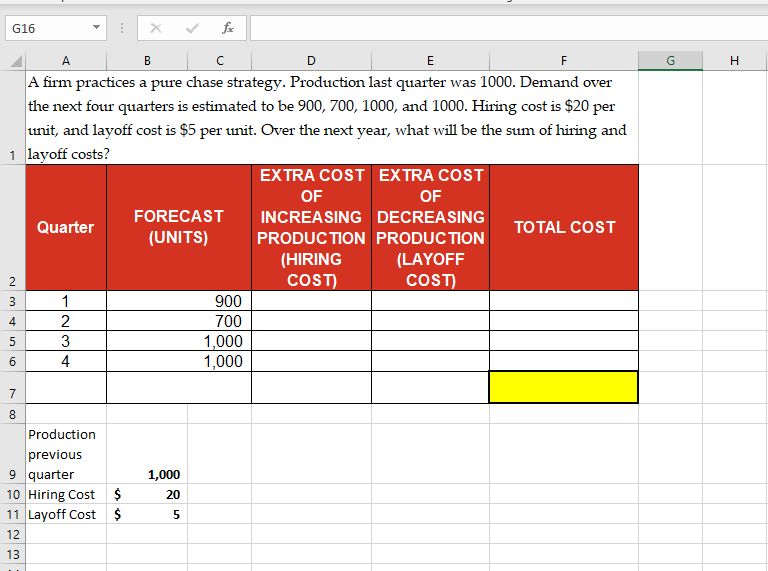Click quarter number 2 cell
The width and height of the screenshot is (768, 571).
(66, 321)
